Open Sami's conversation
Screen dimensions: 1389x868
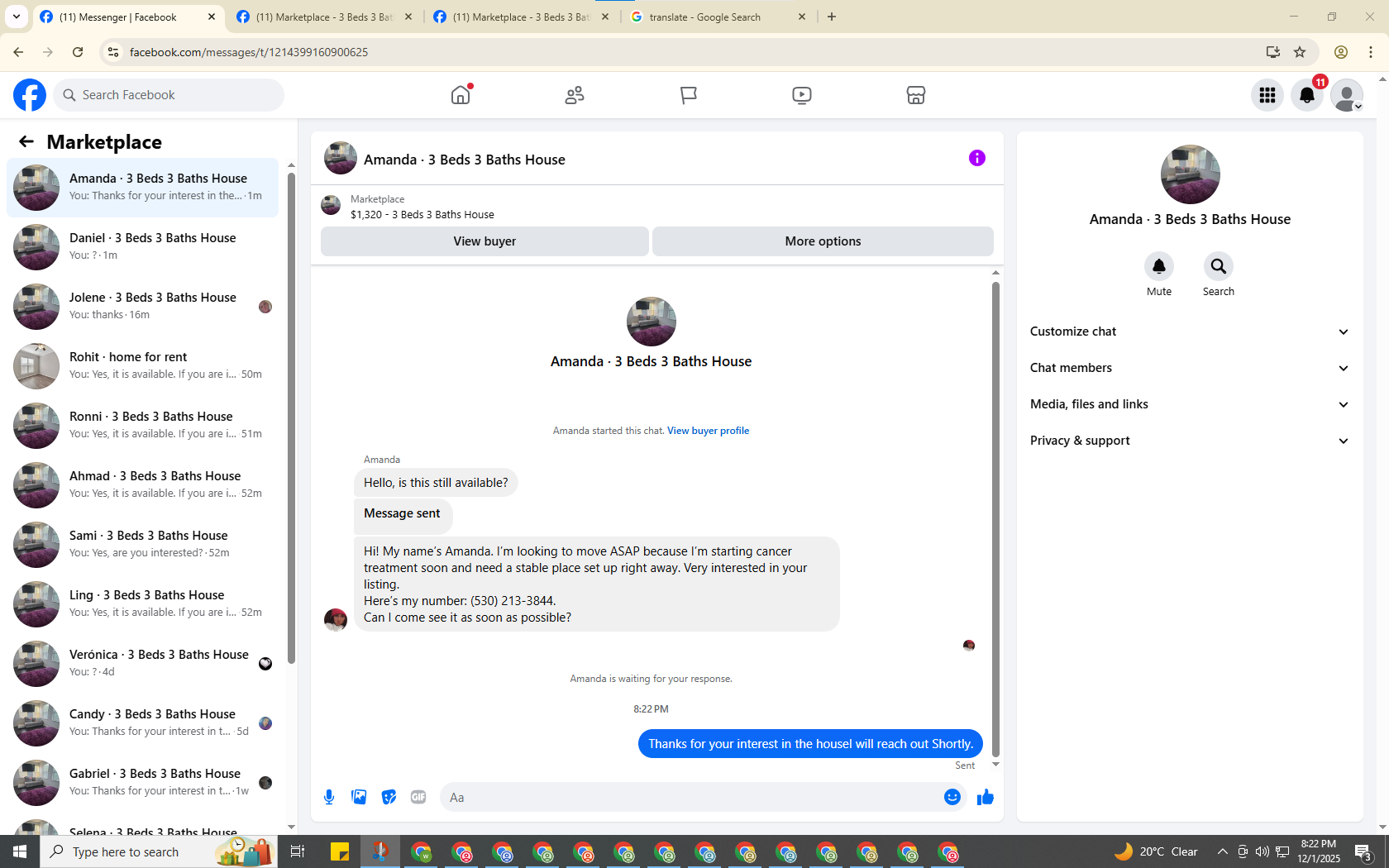[143, 544]
